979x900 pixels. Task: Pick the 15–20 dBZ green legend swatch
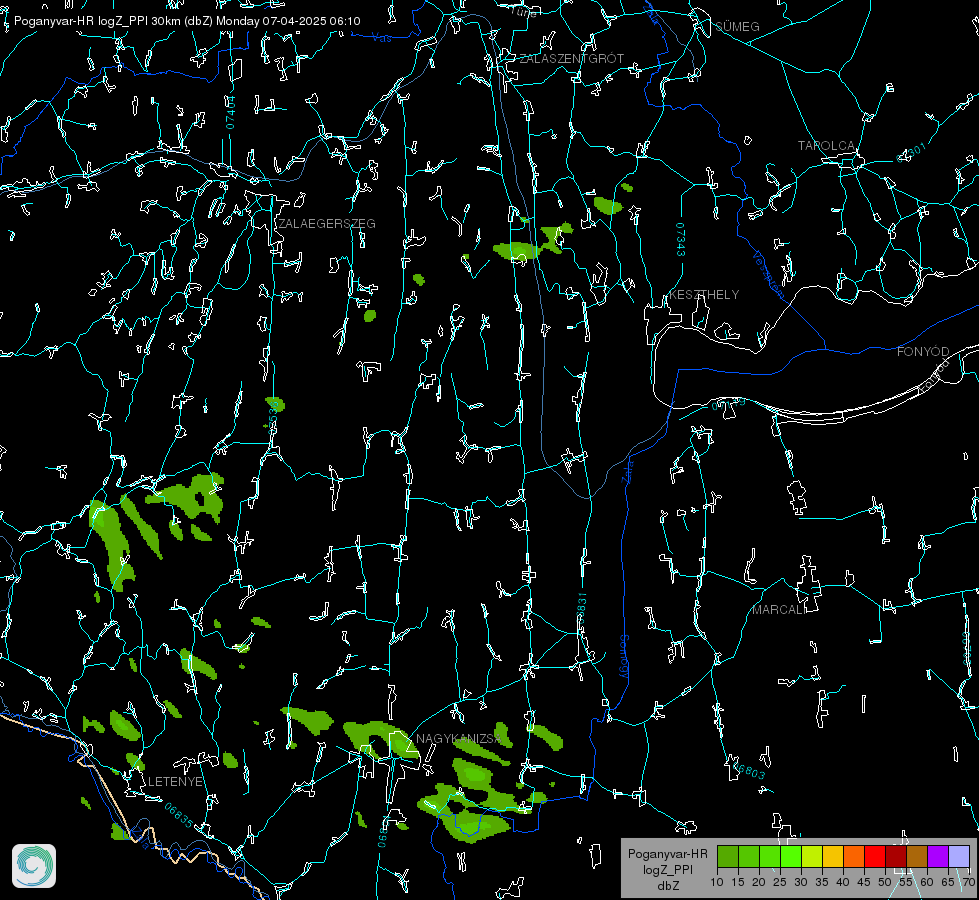[749, 856]
